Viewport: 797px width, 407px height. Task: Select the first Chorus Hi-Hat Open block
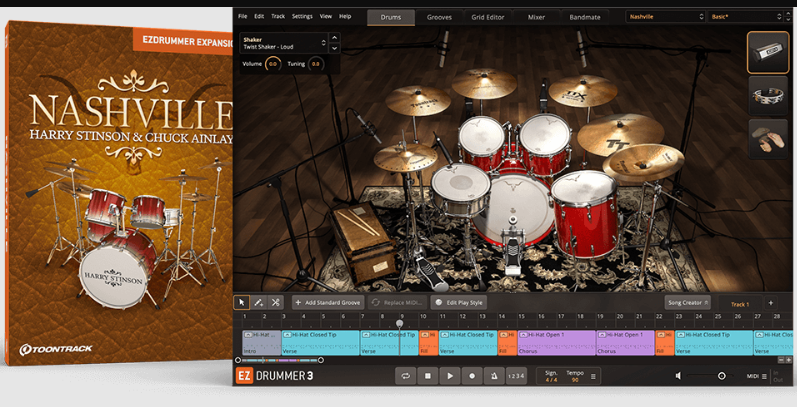click(x=557, y=343)
